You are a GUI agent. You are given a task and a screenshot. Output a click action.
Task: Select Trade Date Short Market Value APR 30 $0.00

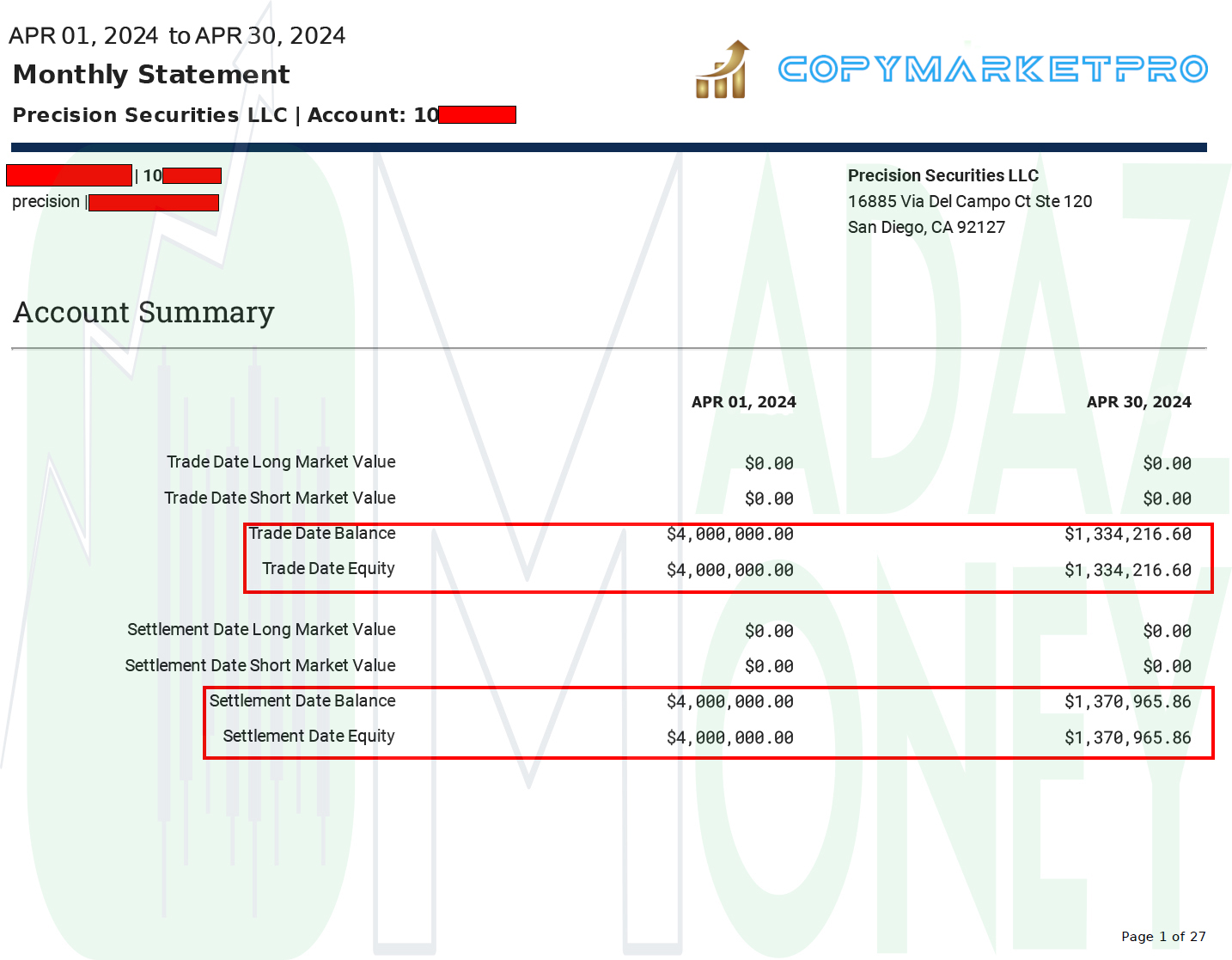1168,499
